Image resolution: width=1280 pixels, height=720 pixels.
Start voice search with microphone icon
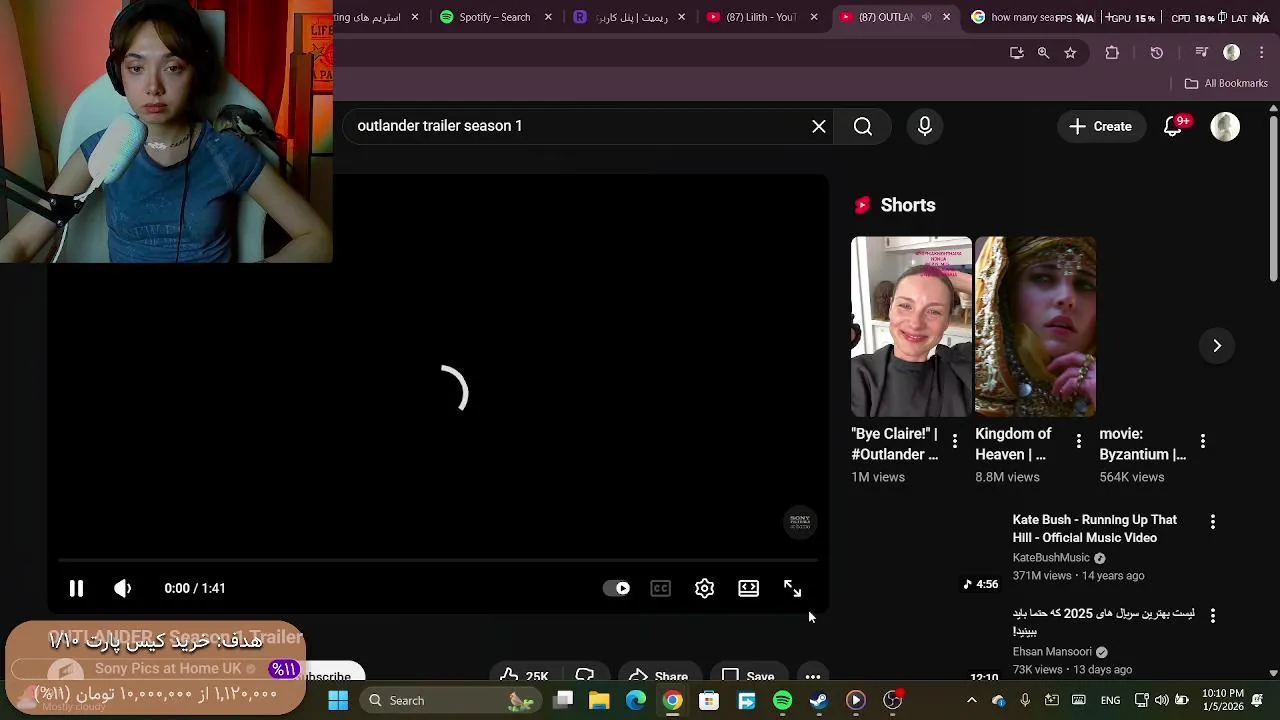click(x=925, y=126)
